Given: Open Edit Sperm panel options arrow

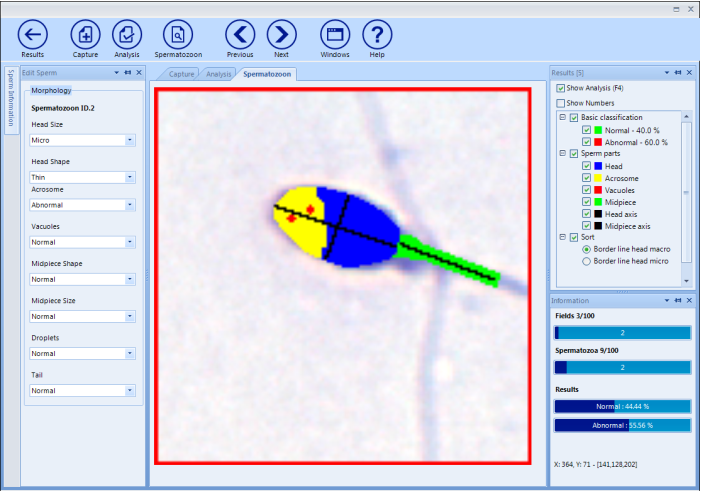Looking at the screenshot, I should click(117, 72).
